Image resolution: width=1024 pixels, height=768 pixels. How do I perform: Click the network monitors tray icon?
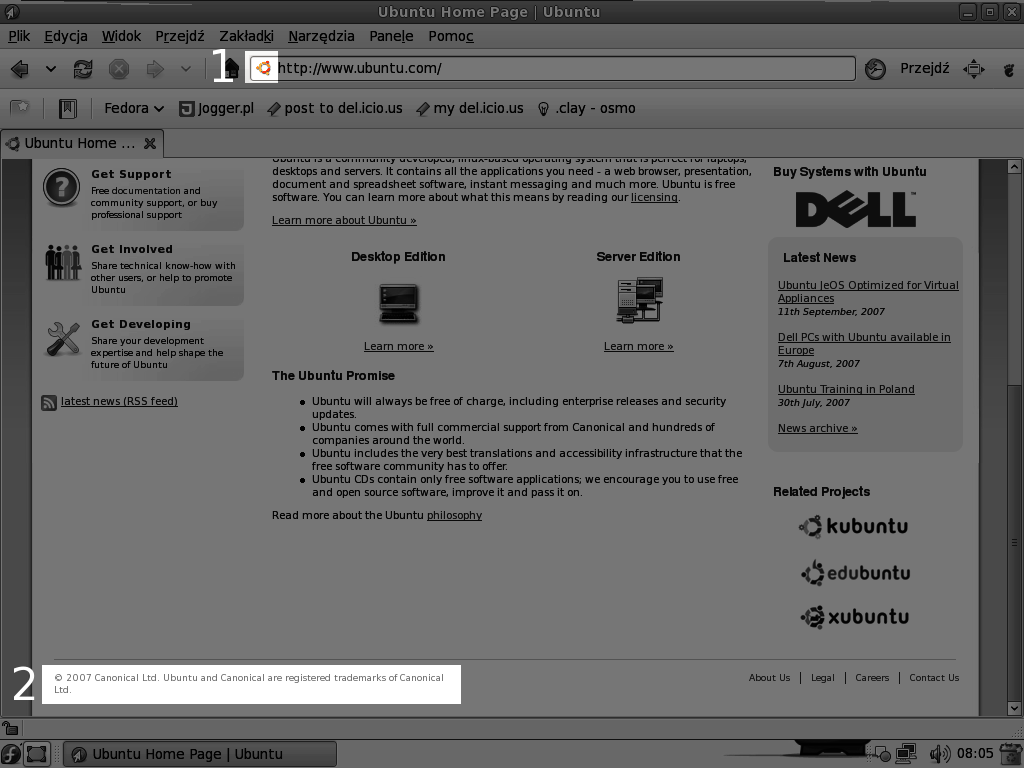(906, 754)
